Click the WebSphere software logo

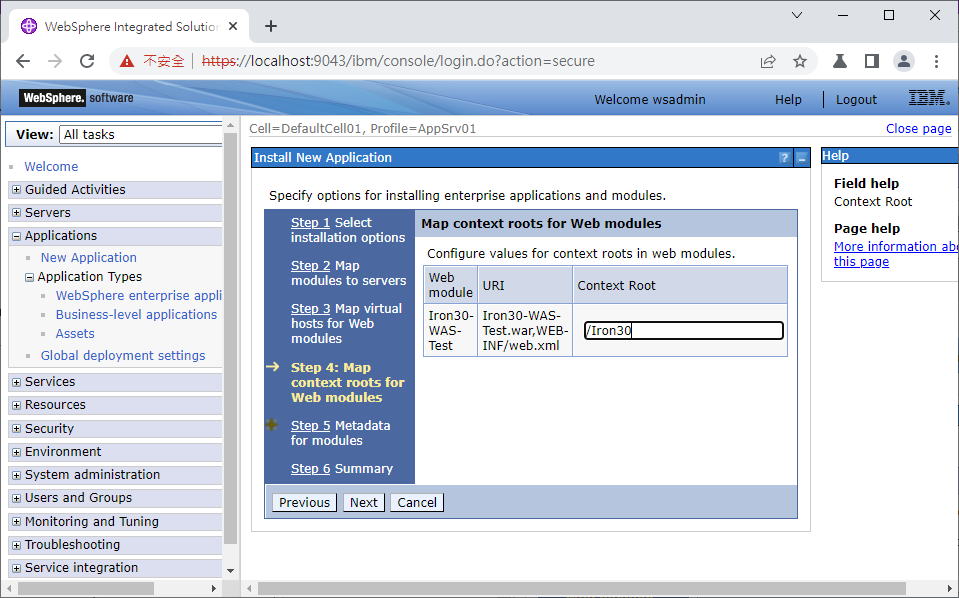click(76, 98)
